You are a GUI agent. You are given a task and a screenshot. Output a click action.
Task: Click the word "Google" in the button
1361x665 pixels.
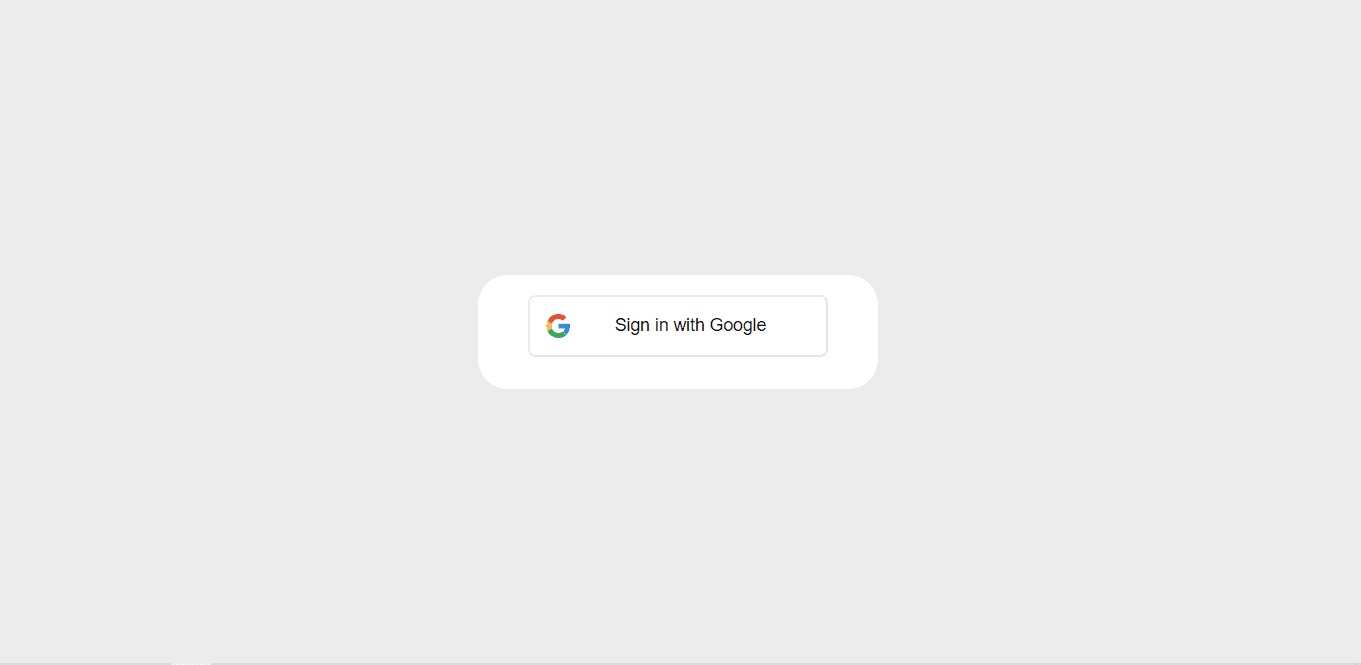[738, 325]
